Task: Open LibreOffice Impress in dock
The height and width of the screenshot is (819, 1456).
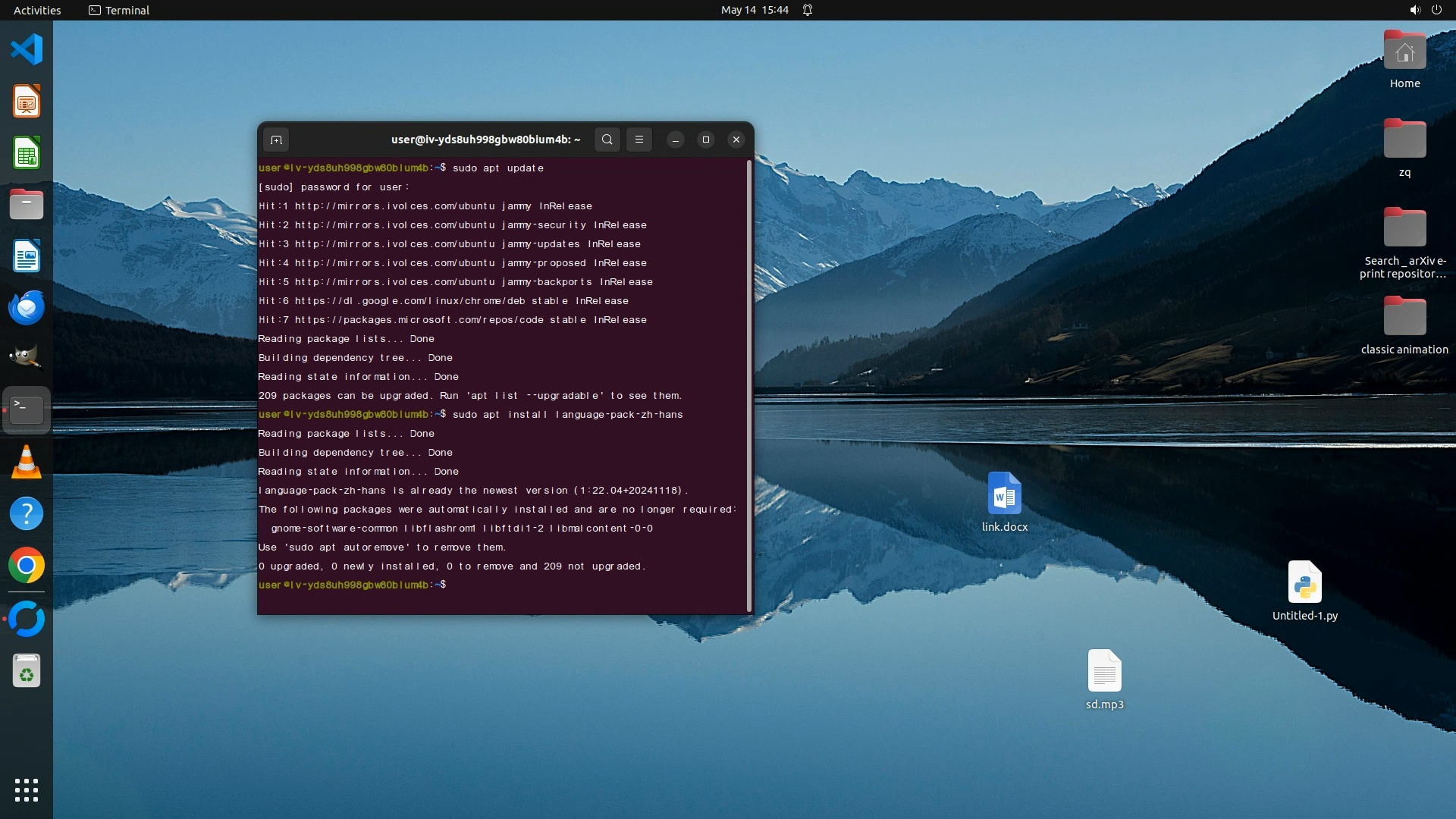Action: (x=27, y=102)
